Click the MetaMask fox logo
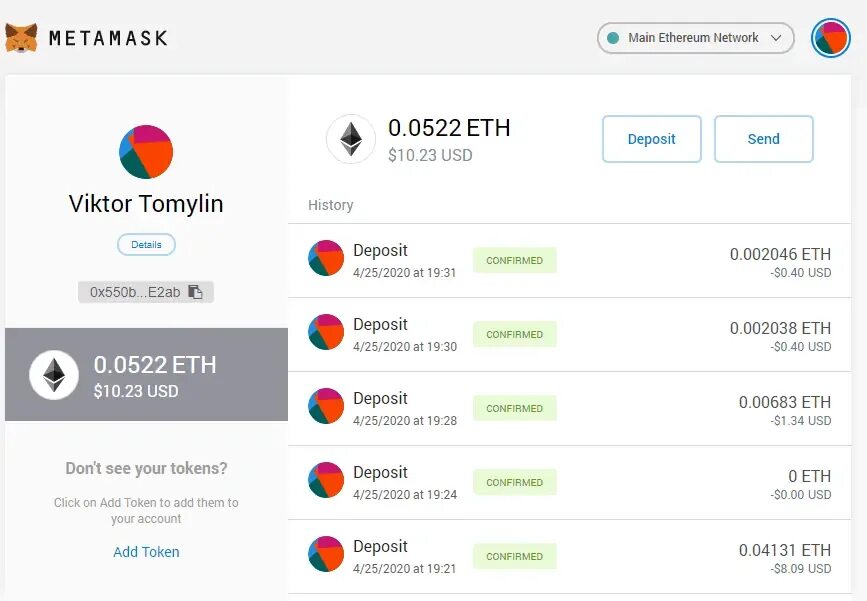This screenshot has height=601, width=867. pos(21,38)
